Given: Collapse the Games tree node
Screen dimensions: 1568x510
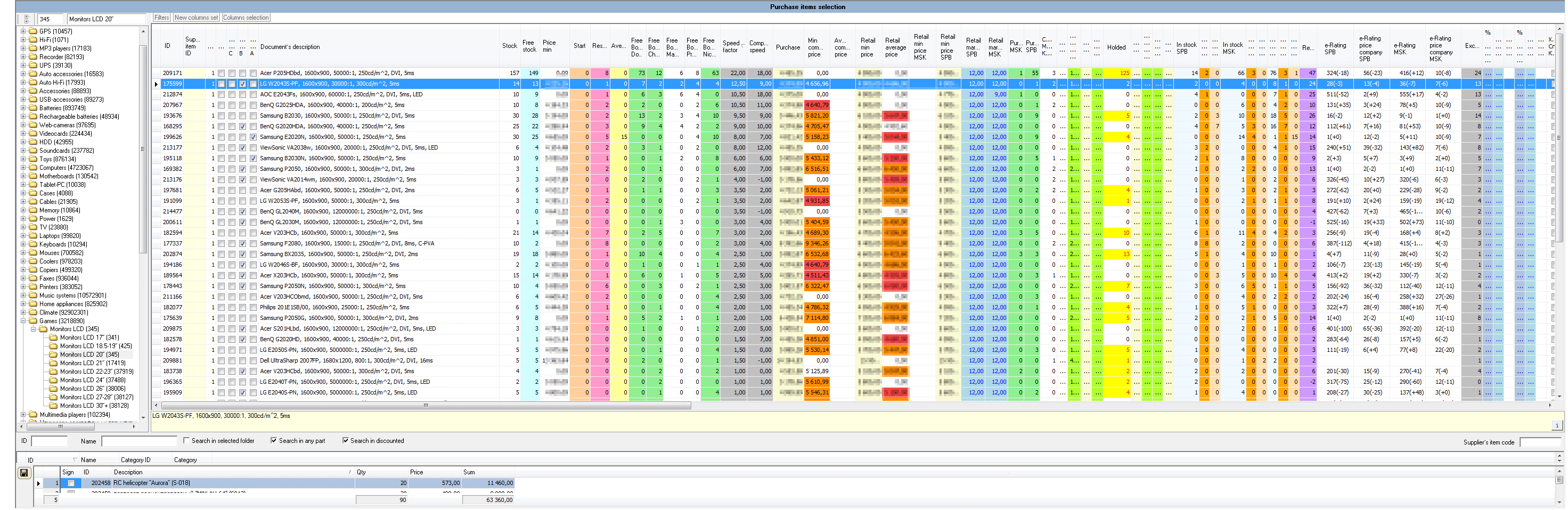Looking at the screenshot, I should [23, 320].
